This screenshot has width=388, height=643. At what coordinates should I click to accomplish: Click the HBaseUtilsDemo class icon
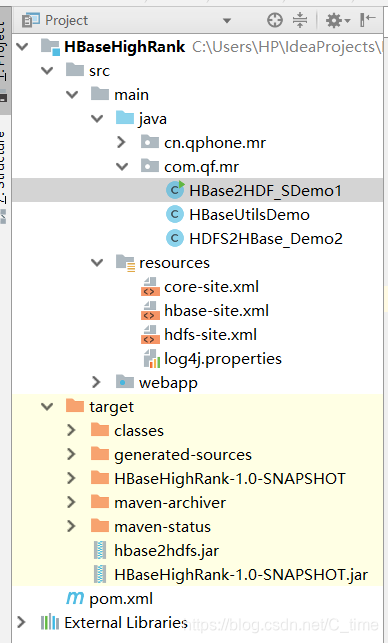tap(175, 214)
